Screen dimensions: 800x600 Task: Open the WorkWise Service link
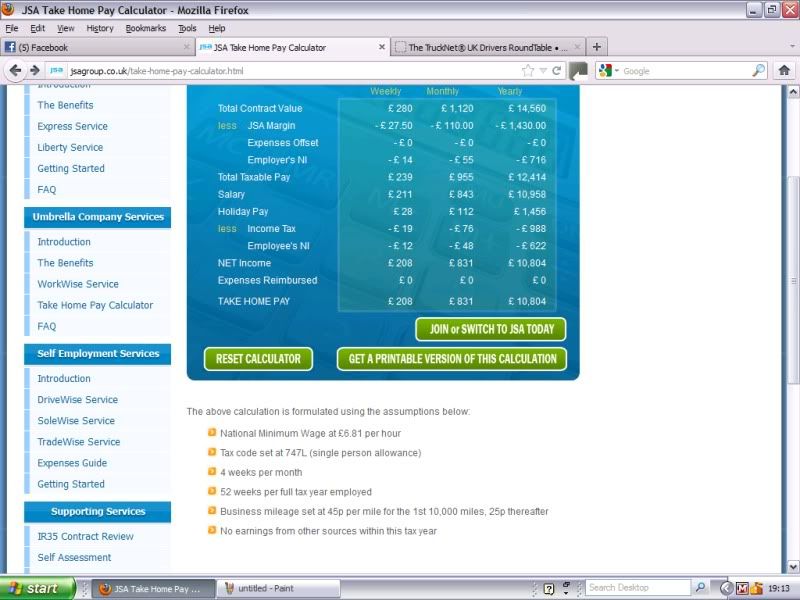pos(78,284)
